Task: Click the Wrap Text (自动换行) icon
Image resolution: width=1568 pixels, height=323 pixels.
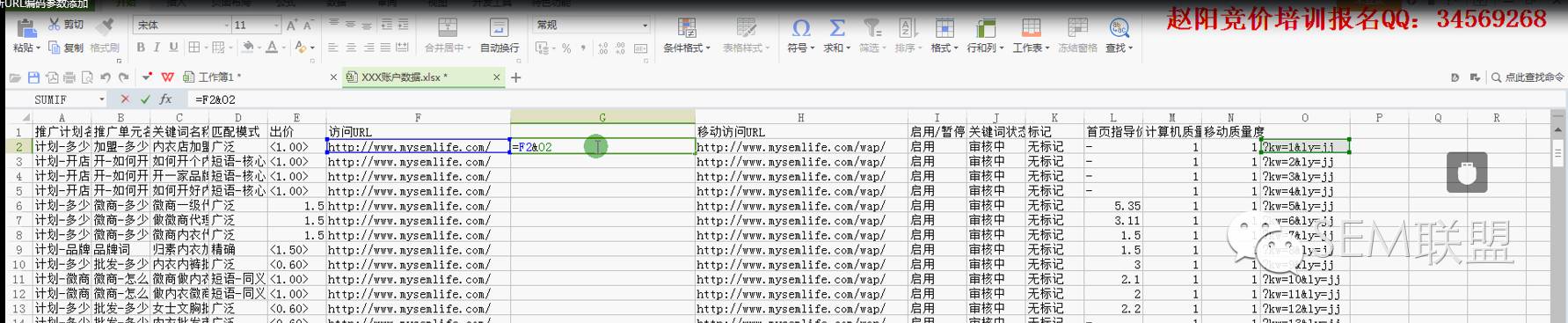Action: pyautogui.click(x=499, y=27)
